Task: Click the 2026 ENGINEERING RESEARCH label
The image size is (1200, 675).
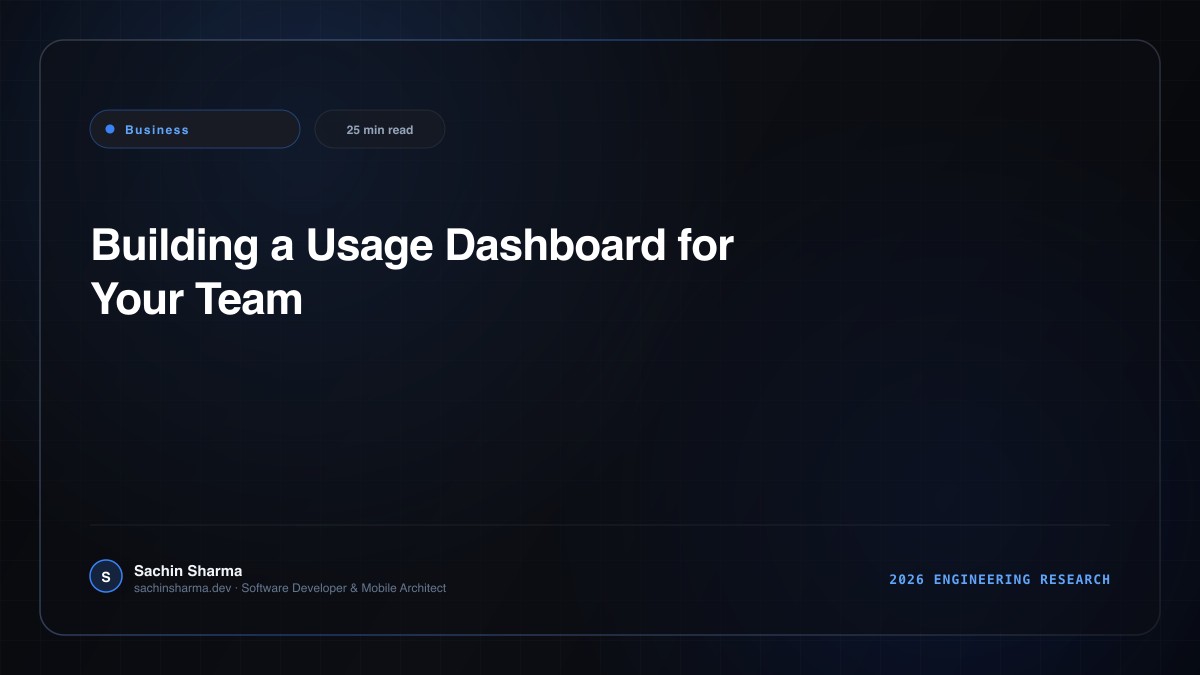Action: tap(1000, 579)
